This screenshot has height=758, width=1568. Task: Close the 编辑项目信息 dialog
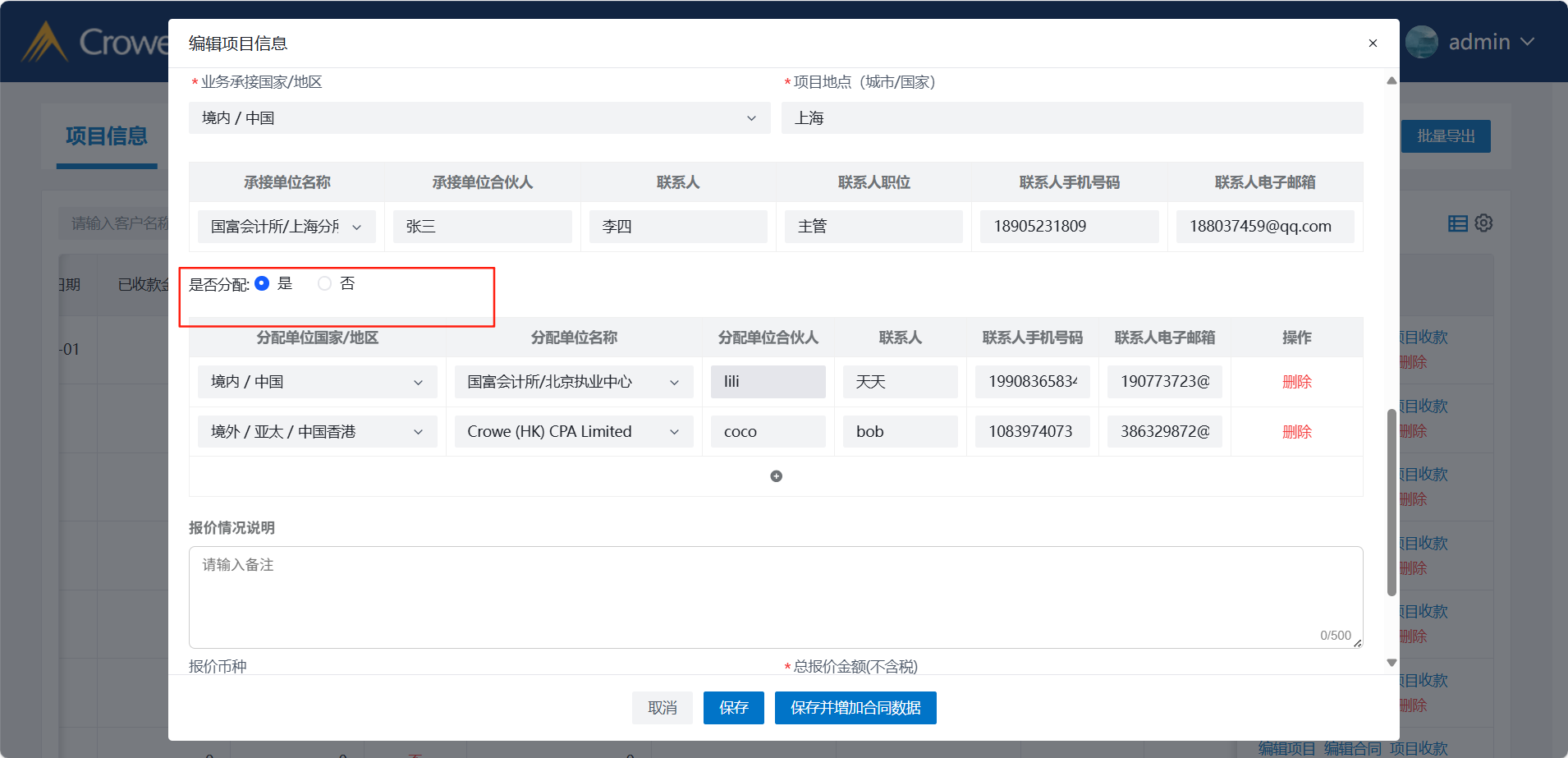[1373, 44]
